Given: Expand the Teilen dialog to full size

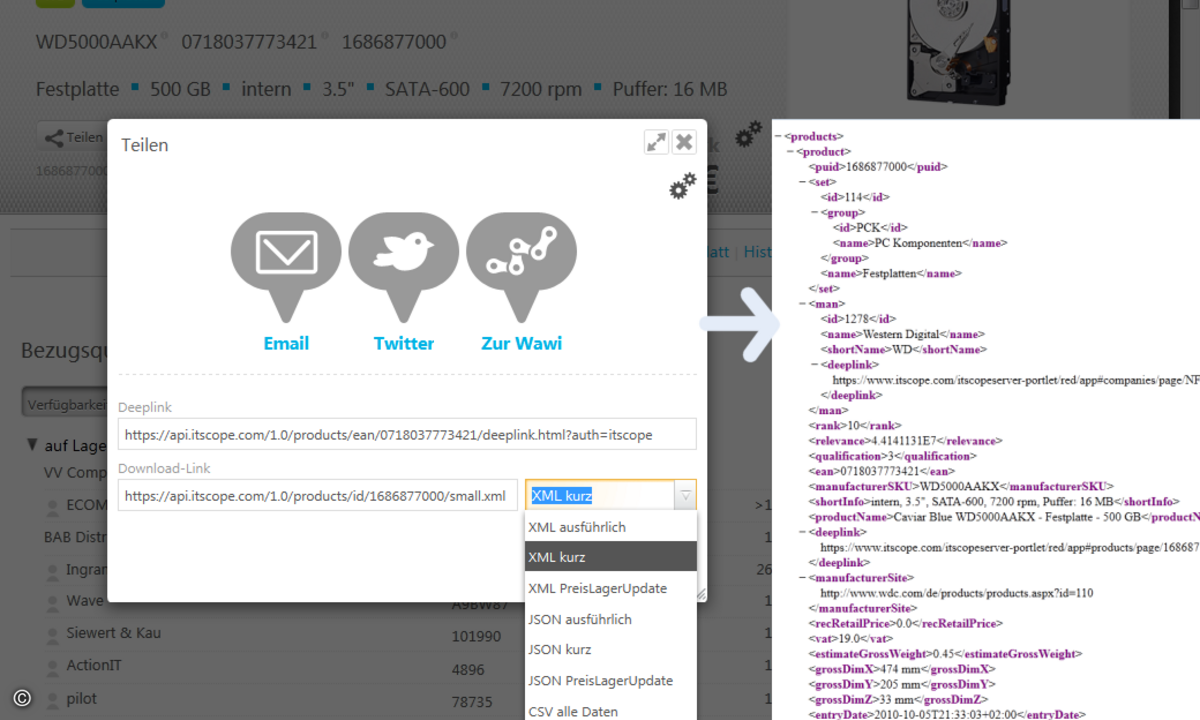Looking at the screenshot, I should coord(656,142).
